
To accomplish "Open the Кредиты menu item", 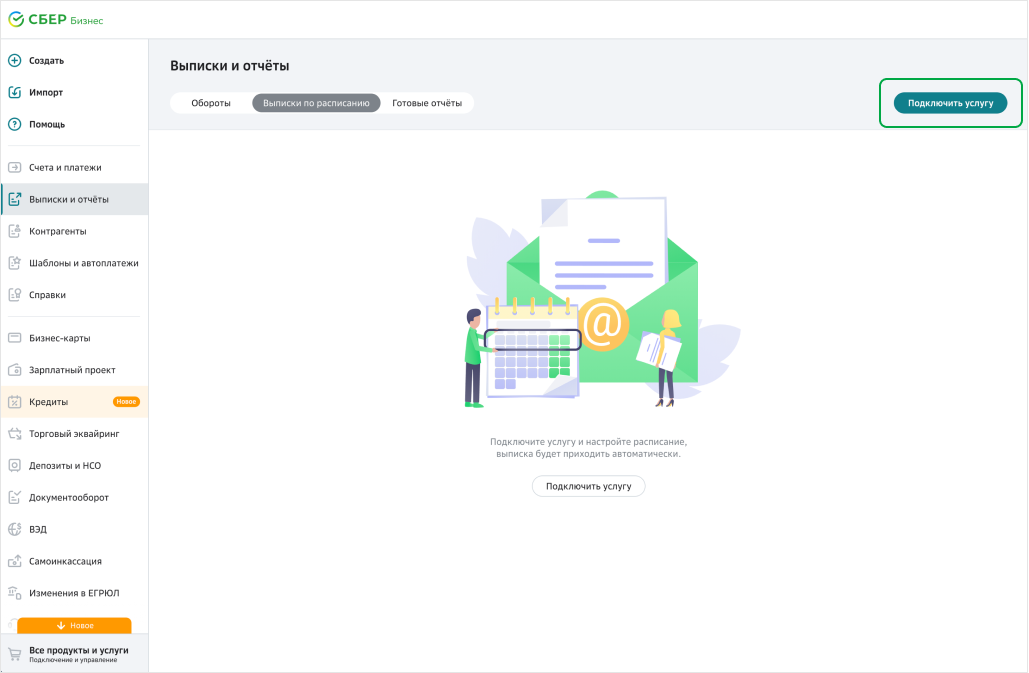I will 49,402.
